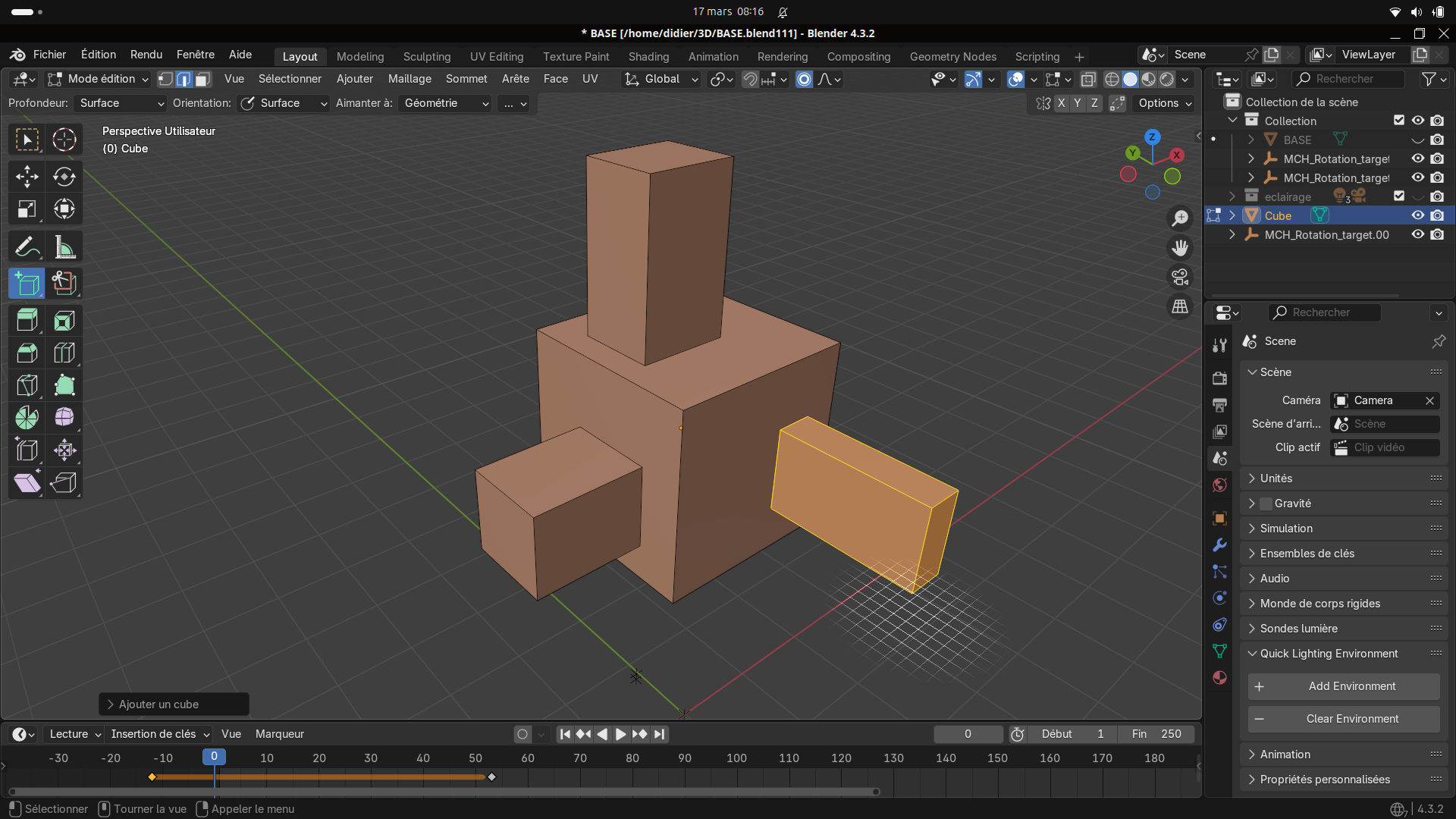Screen dimensions: 1456x819
Task: Activate the Measure tool
Action: pyautogui.click(x=64, y=247)
